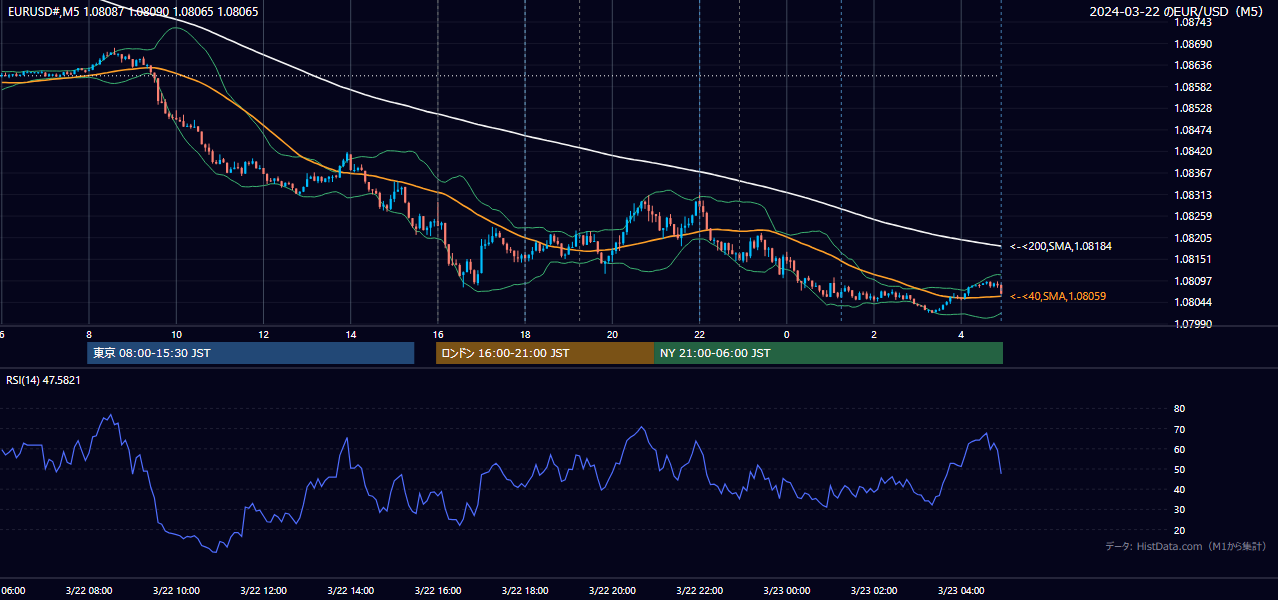The image size is (1278, 600).
Task: Click RSI scale value 30
Action: coord(1179,510)
